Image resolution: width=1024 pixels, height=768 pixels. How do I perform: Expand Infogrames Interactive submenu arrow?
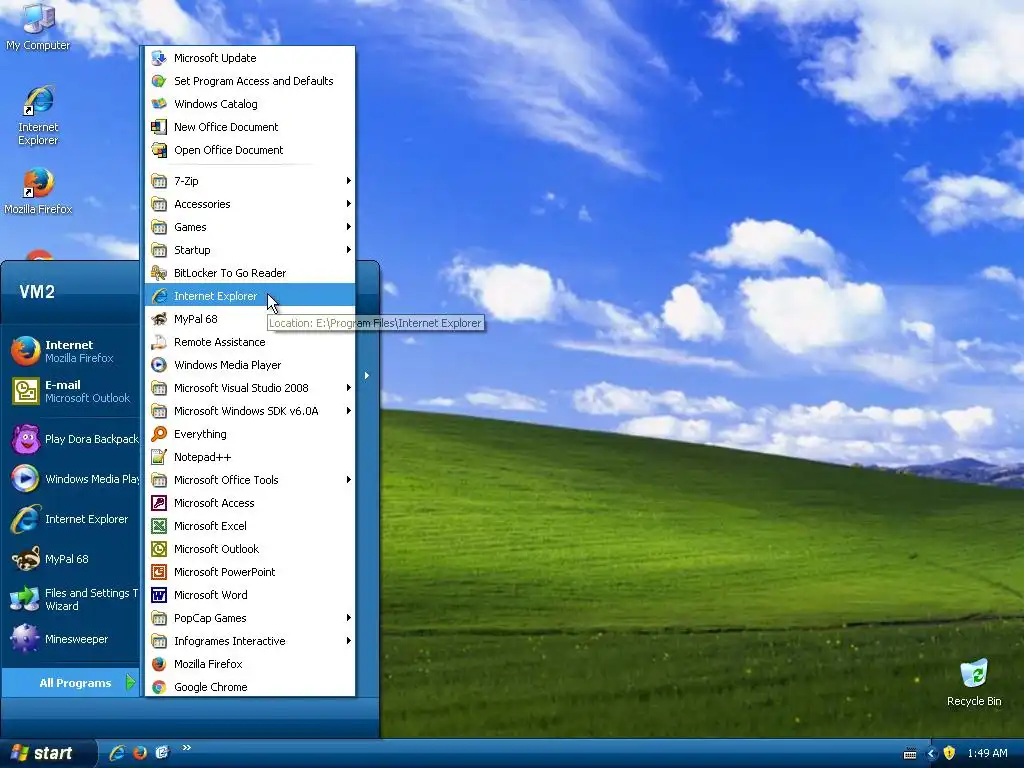tap(349, 641)
